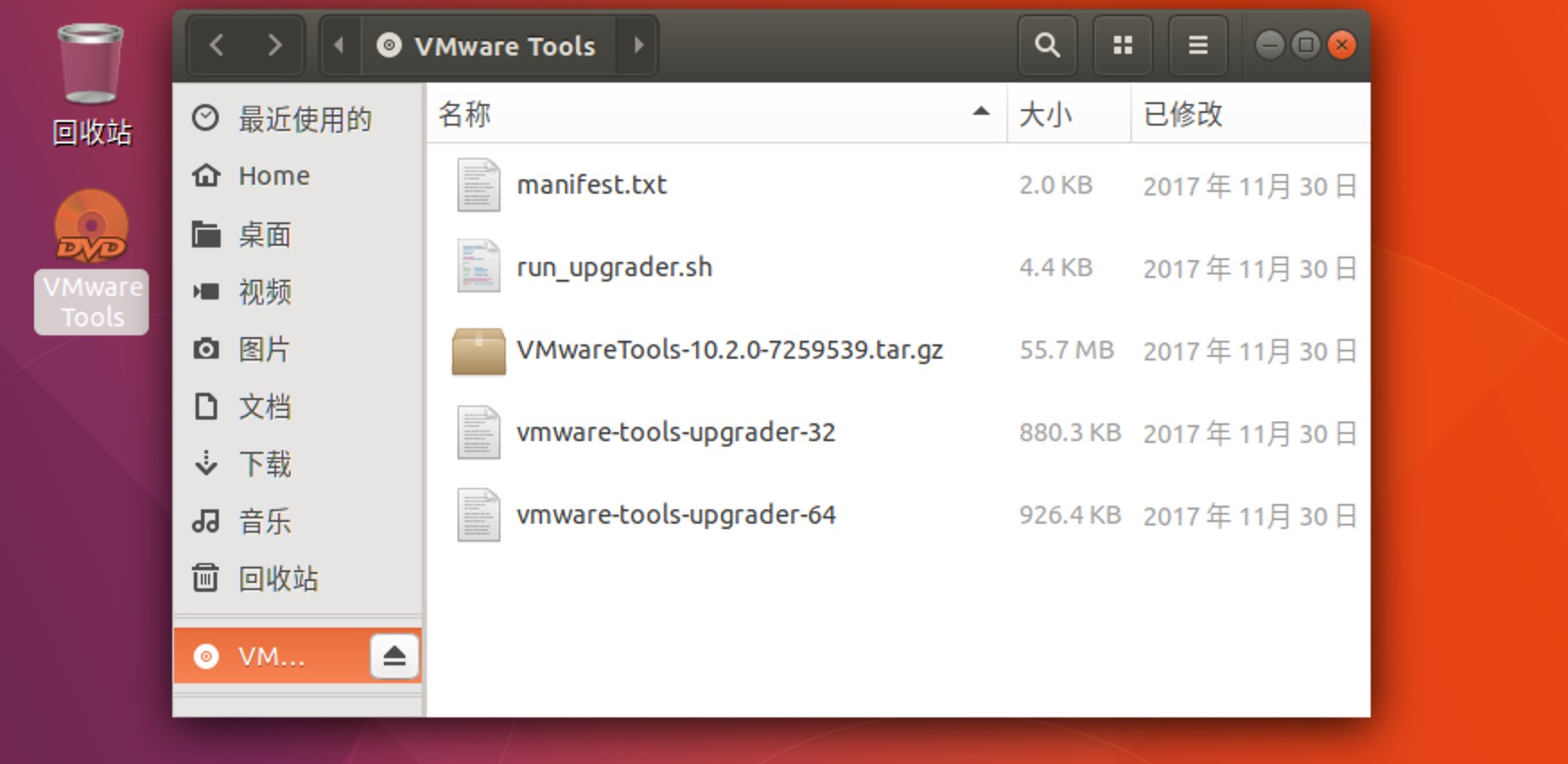Screen dimensions: 1568x764
Task: Go forward with the right arrow button
Action: click(274, 45)
